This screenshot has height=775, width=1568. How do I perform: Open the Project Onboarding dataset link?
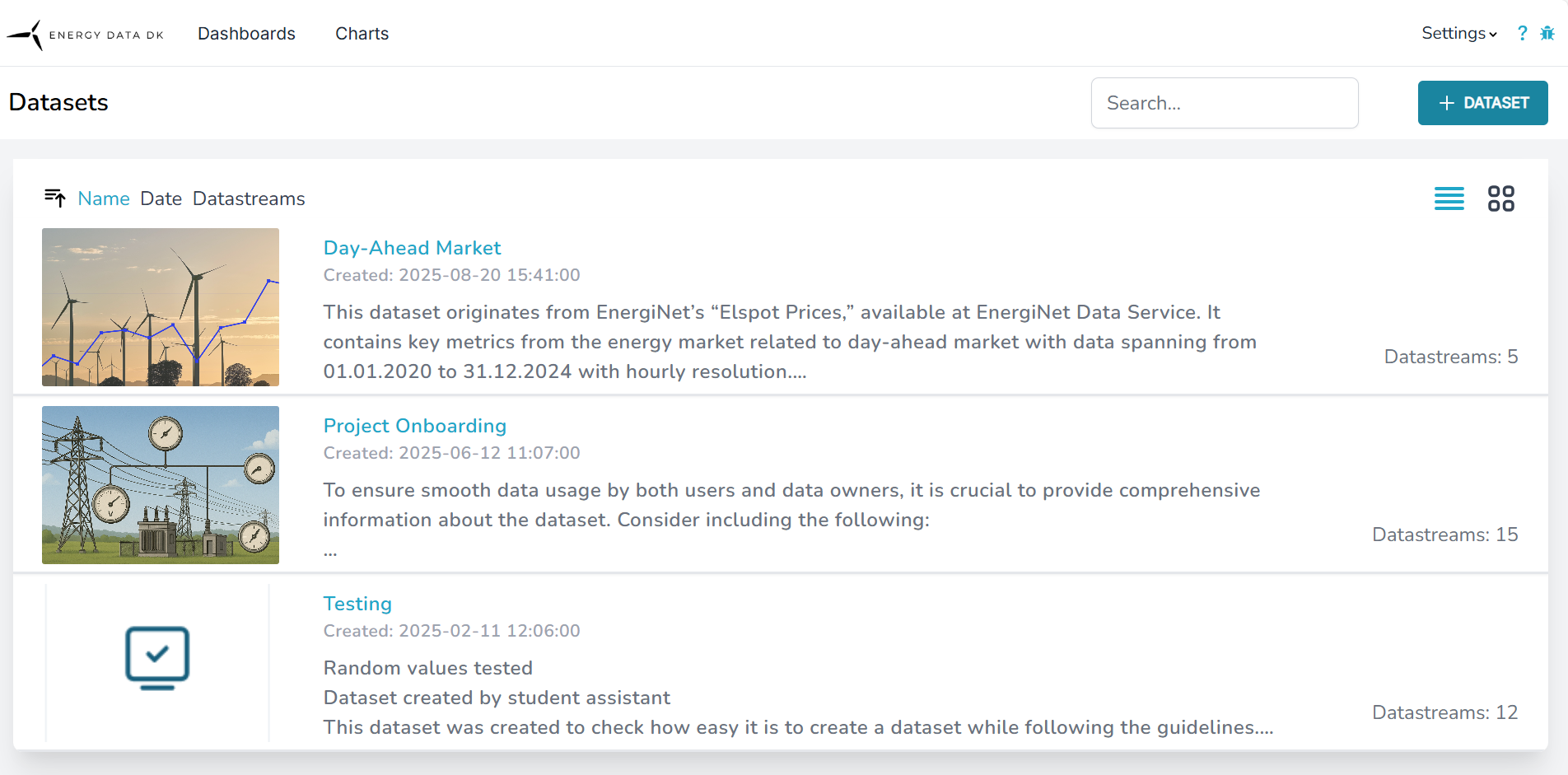[x=414, y=426]
